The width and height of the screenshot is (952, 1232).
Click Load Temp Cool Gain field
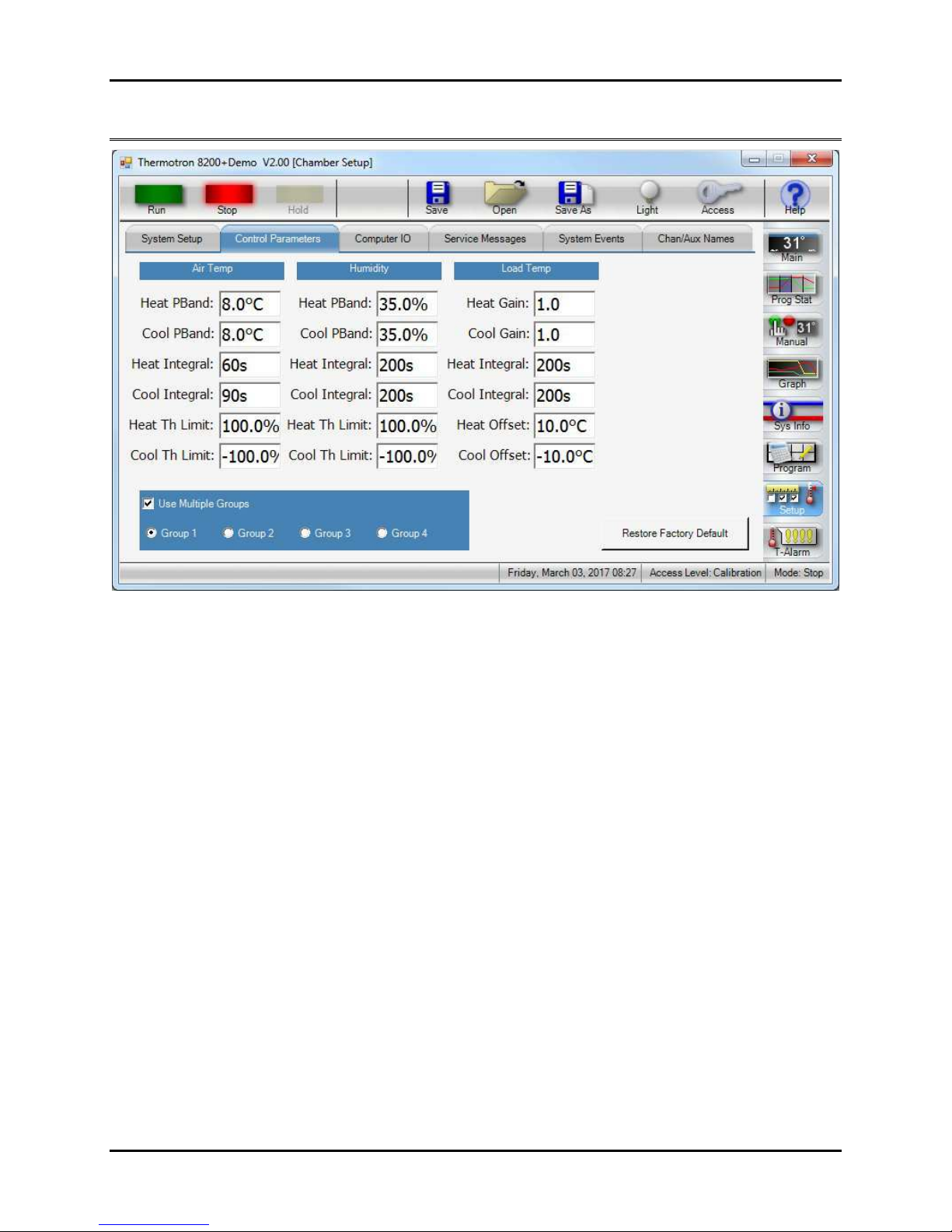[x=564, y=334]
